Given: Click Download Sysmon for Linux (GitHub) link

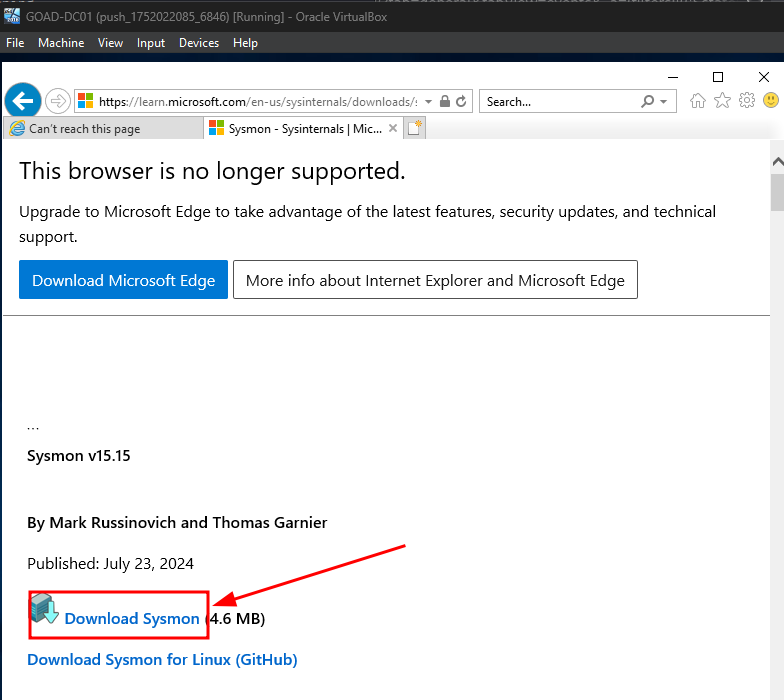Looking at the screenshot, I should tap(162, 660).
